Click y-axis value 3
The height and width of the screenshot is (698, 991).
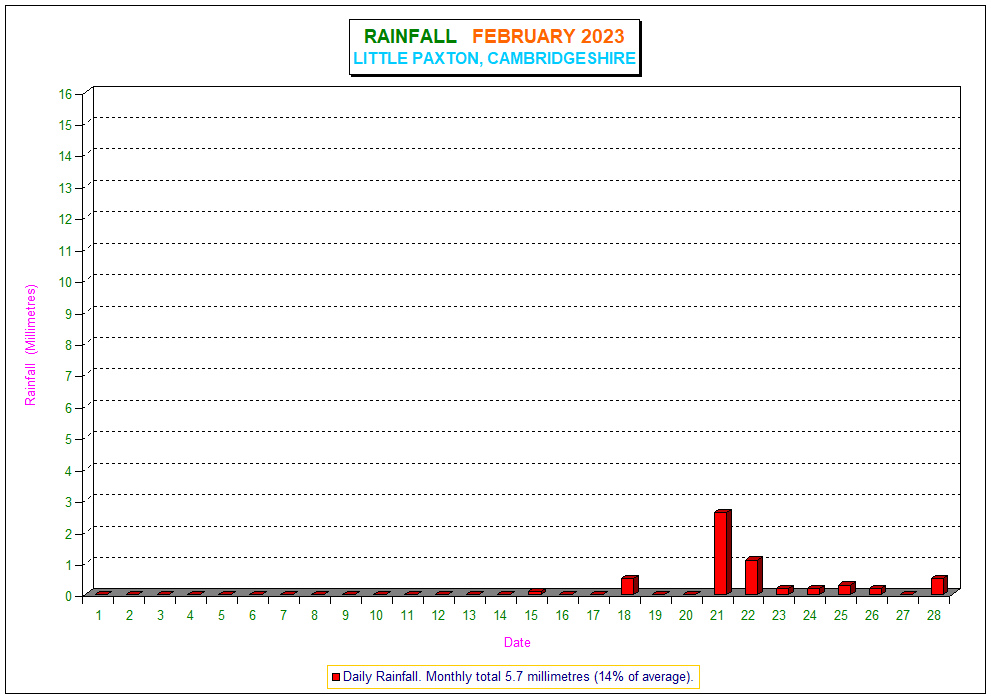69,502
